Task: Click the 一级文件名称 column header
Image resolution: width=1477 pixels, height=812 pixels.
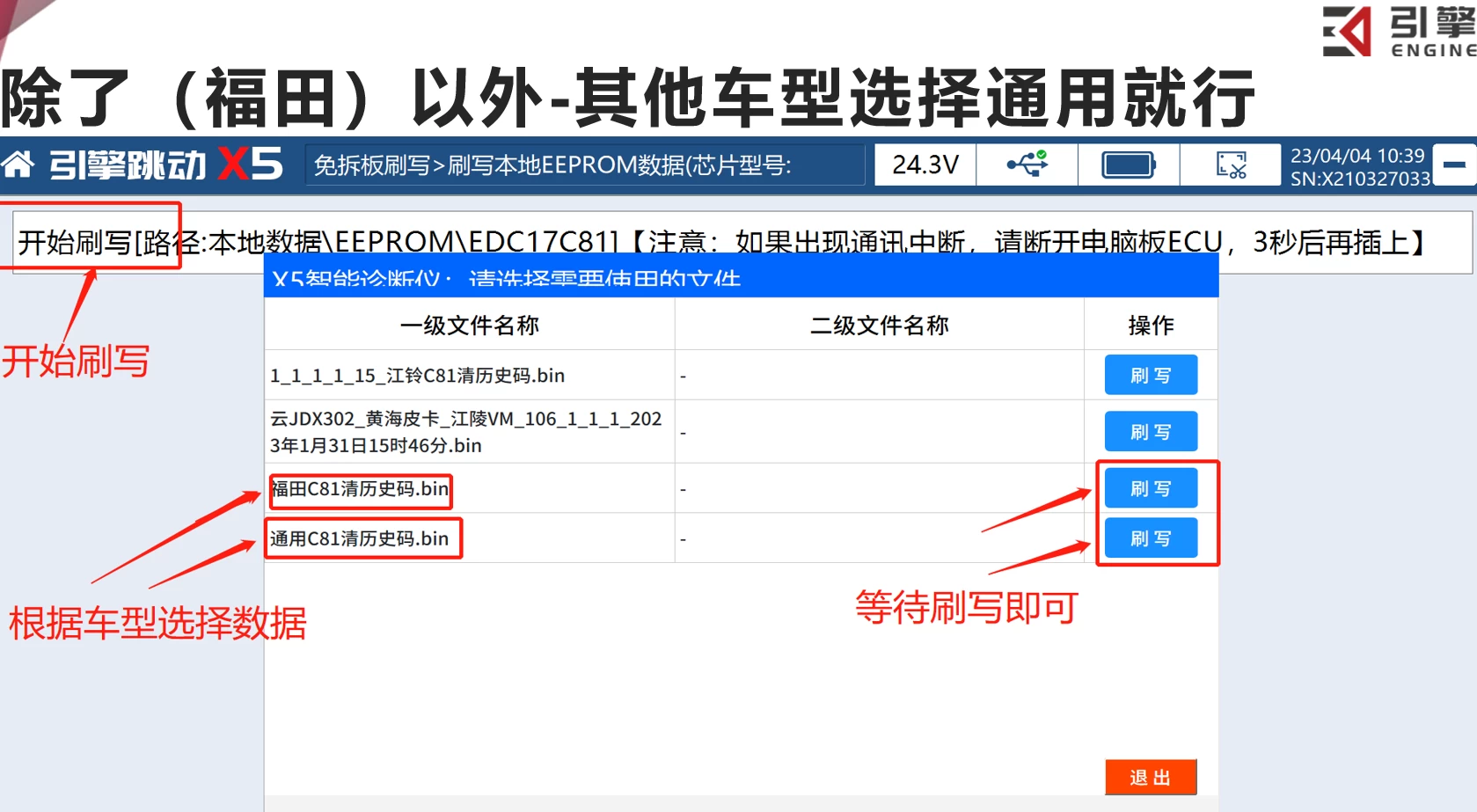Action: click(470, 325)
